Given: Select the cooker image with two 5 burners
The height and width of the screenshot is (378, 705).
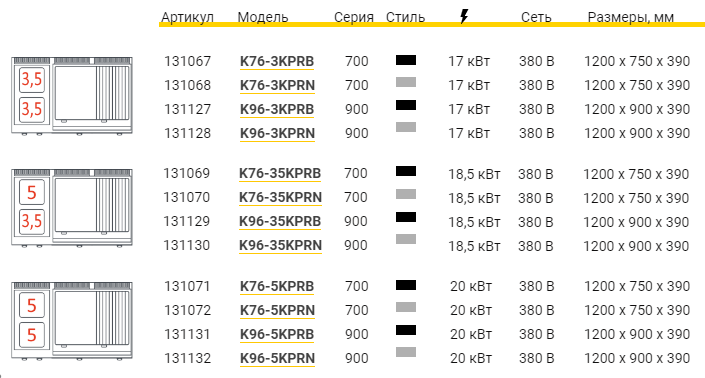Looking at the screenshot, I should click(72, 321).
